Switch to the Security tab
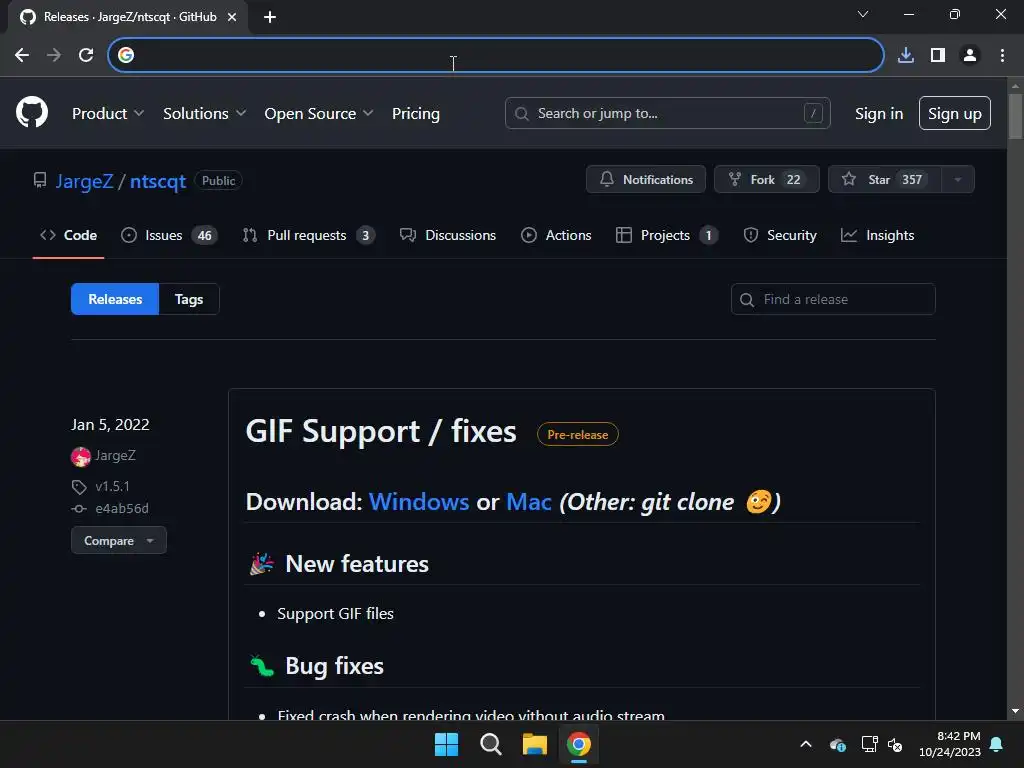Viewport: 1024px width, 768px height. tap(780, 235)
